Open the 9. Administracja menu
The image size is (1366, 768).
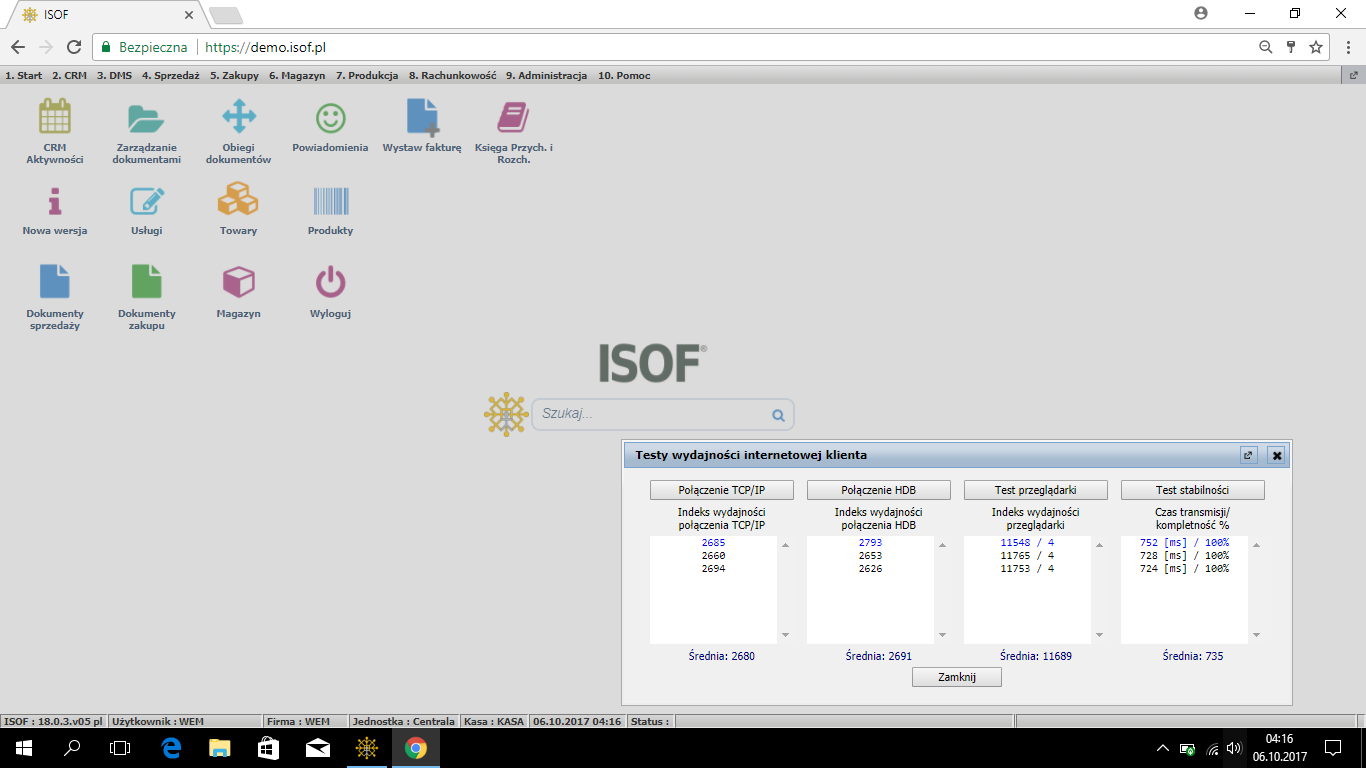(x=546, y=75)
